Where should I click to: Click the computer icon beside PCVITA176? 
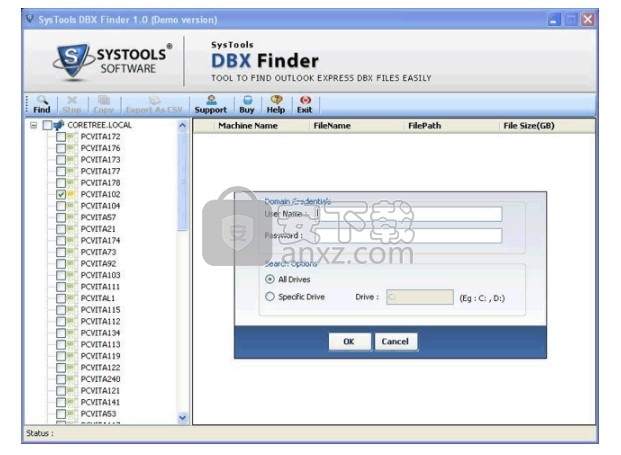72,148
